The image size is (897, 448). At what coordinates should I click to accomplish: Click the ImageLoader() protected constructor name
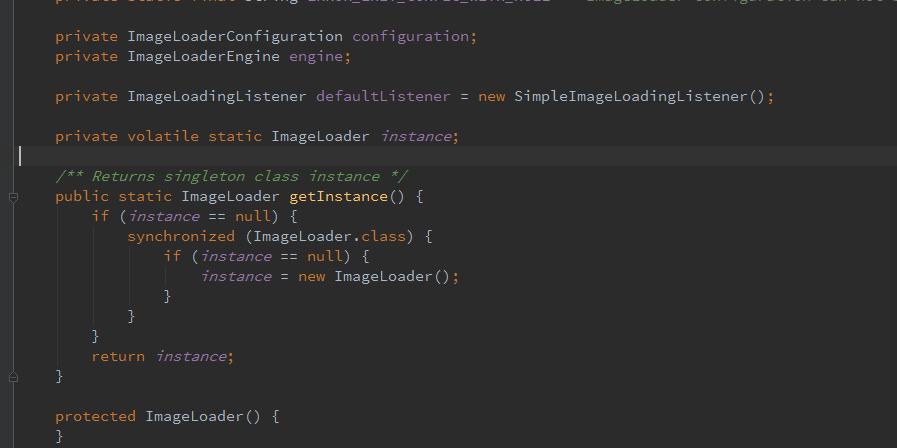coord(195,416)
